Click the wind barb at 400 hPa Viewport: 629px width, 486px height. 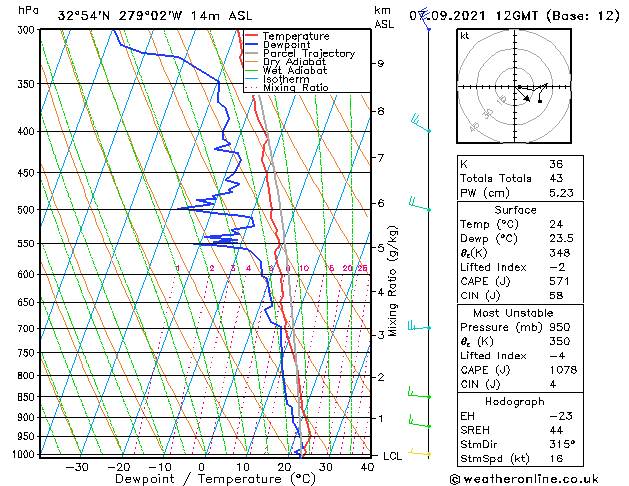pyautogui.click(x=419, y=125)
